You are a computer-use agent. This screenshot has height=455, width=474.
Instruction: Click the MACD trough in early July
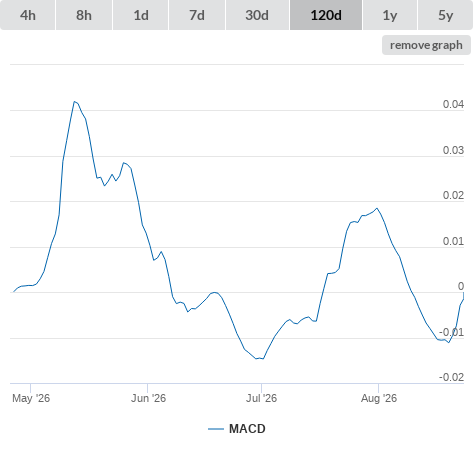click(260, 359)
